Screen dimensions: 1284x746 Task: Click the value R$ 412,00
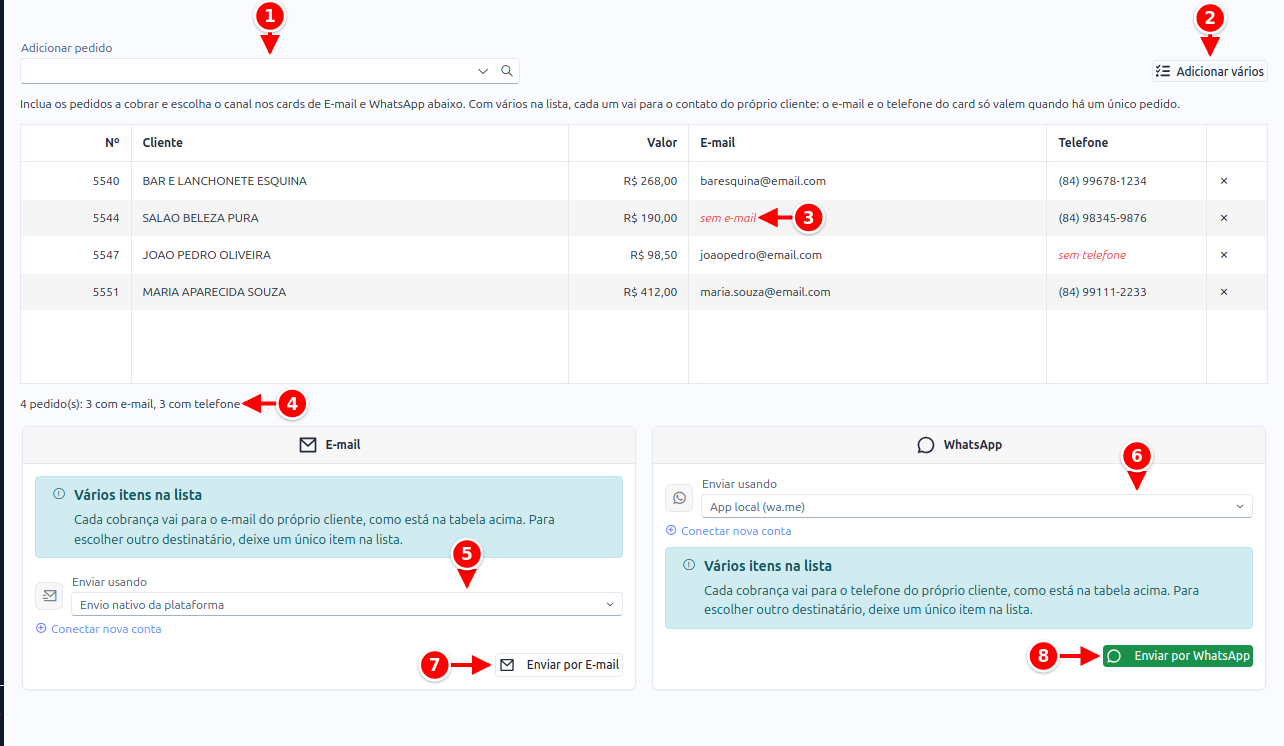click(x=650, y=292)
